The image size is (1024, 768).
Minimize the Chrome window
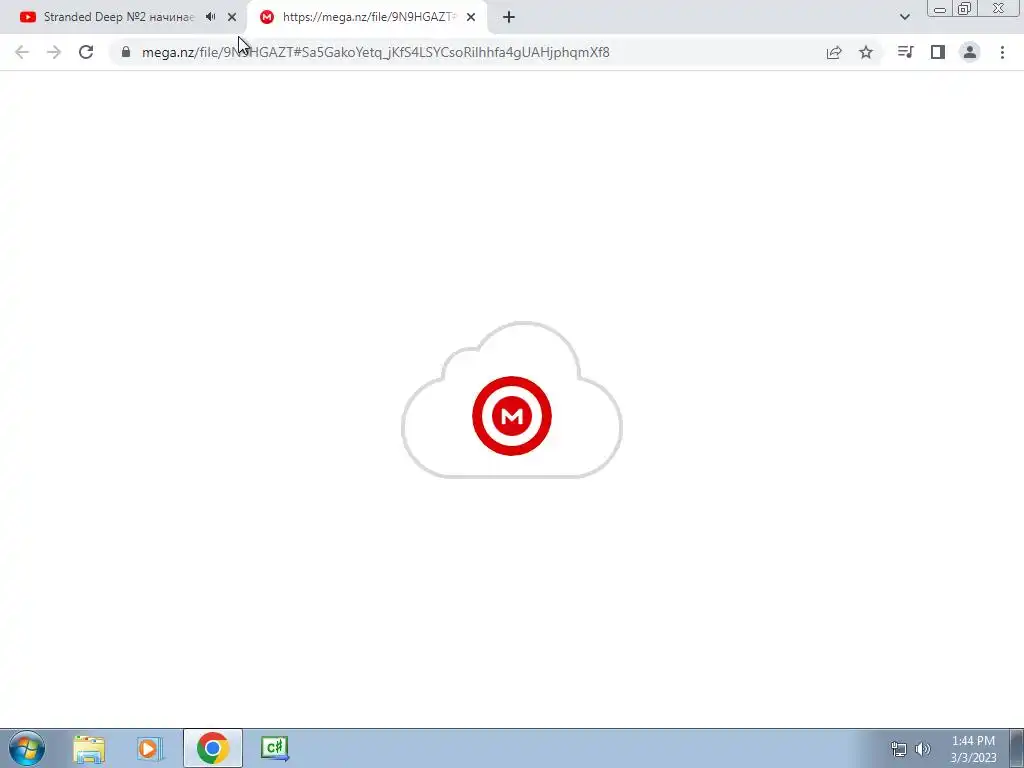click(940, 9)
